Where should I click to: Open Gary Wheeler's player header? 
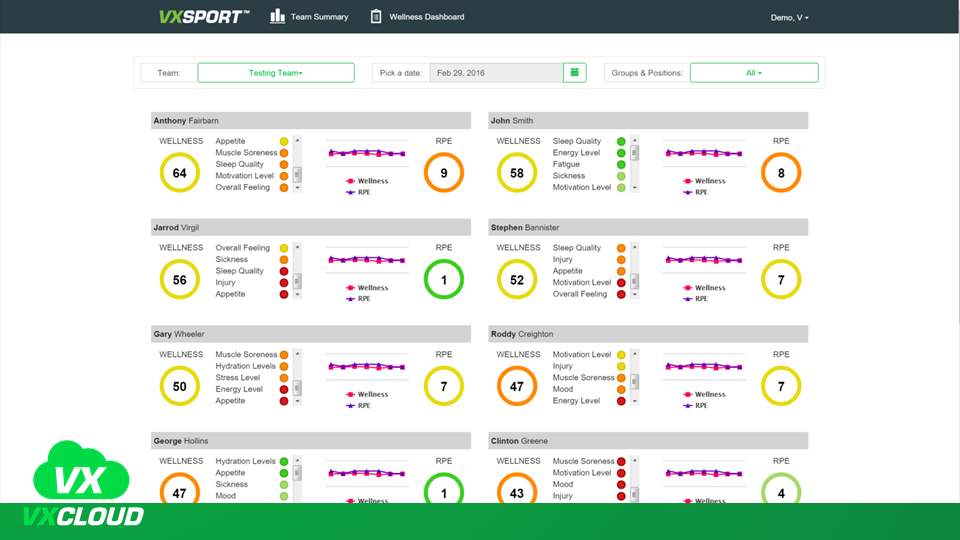point(311,334)
